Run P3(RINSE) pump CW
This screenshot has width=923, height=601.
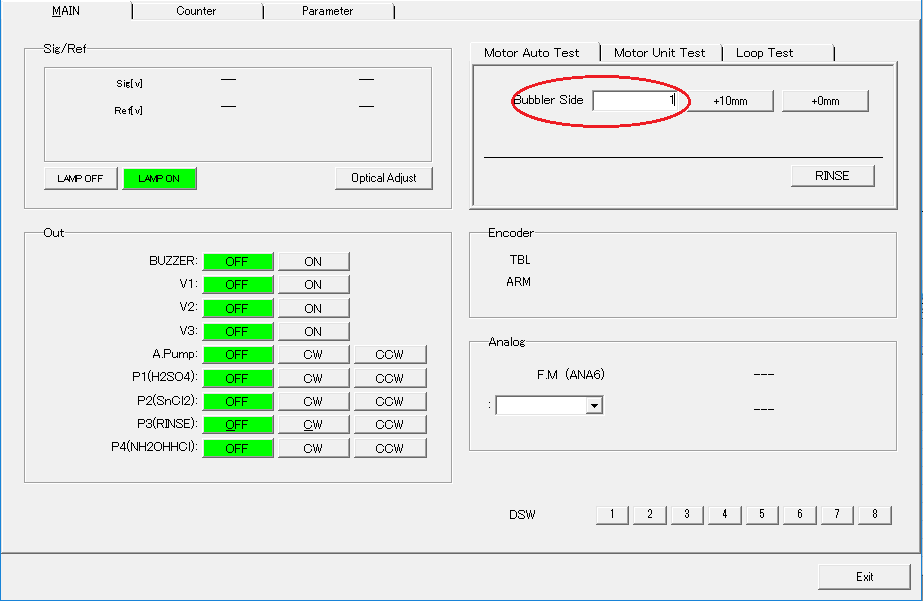point(313,424)
